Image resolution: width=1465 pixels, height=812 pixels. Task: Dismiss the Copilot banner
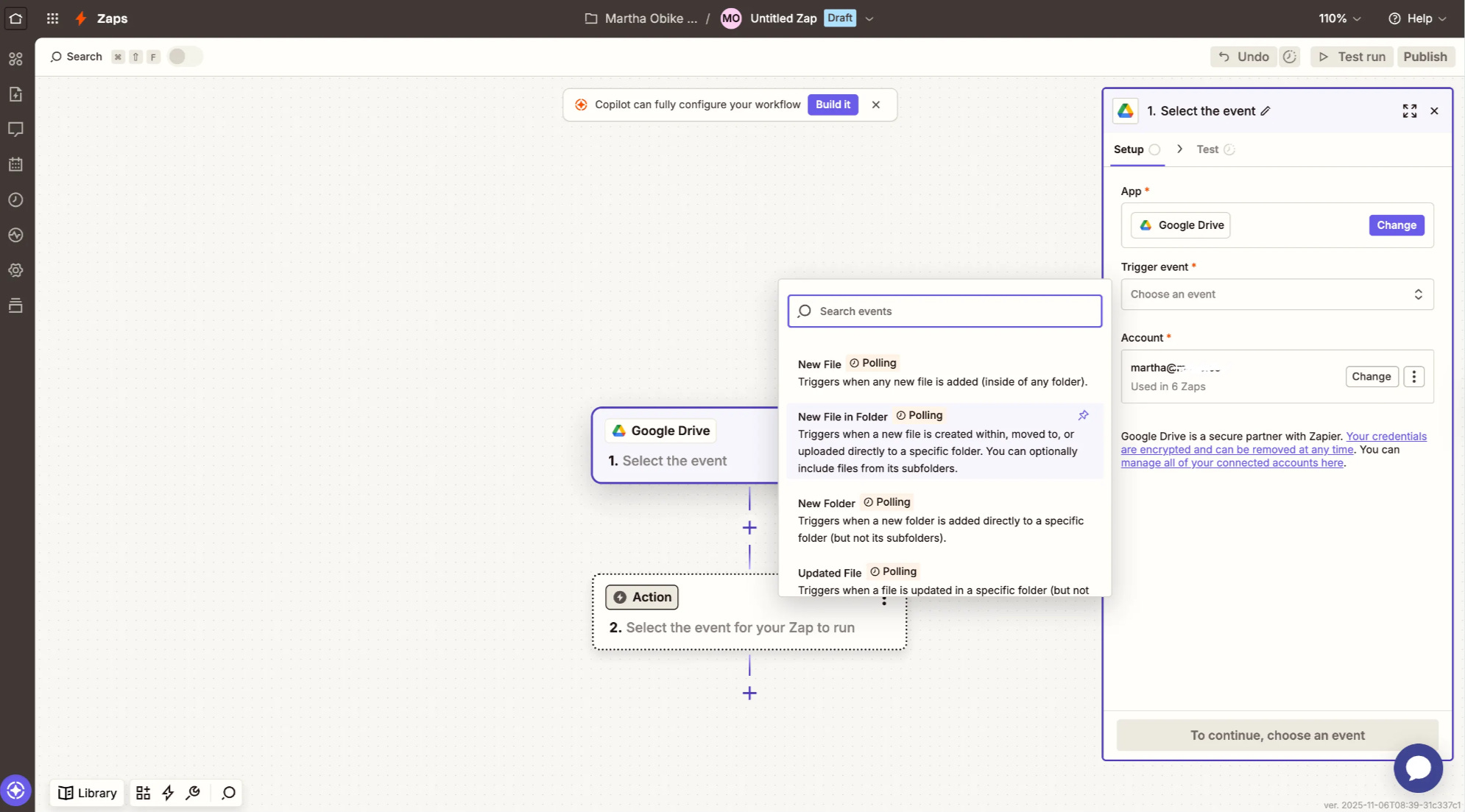click(875, 105)
